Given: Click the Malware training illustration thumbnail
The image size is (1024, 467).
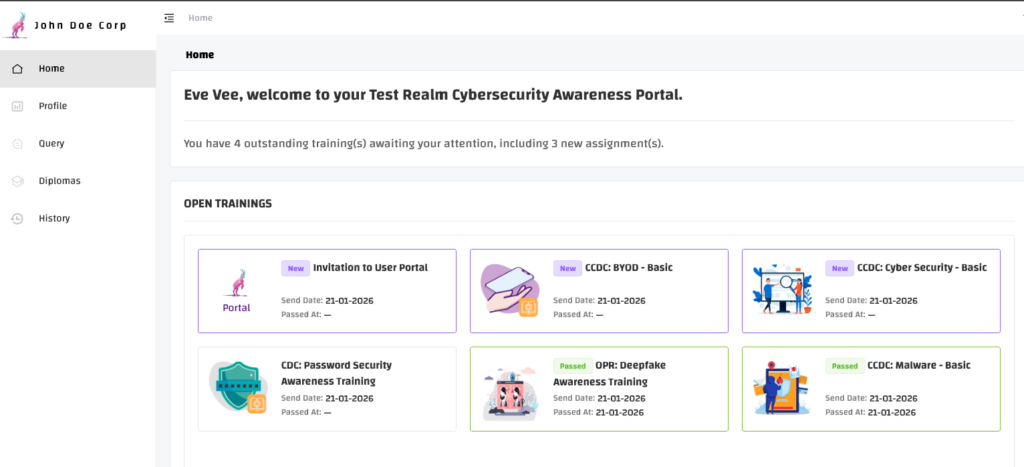Looking at the screenshot, I should (781, 388).
